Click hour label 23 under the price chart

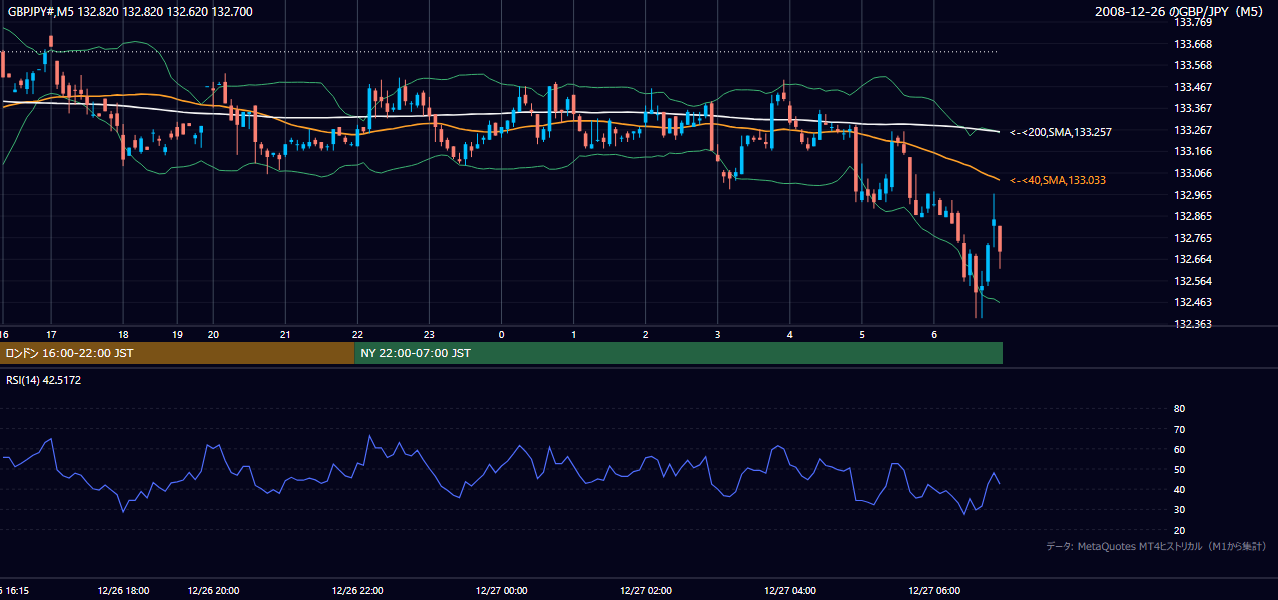(x=429, y=334)
